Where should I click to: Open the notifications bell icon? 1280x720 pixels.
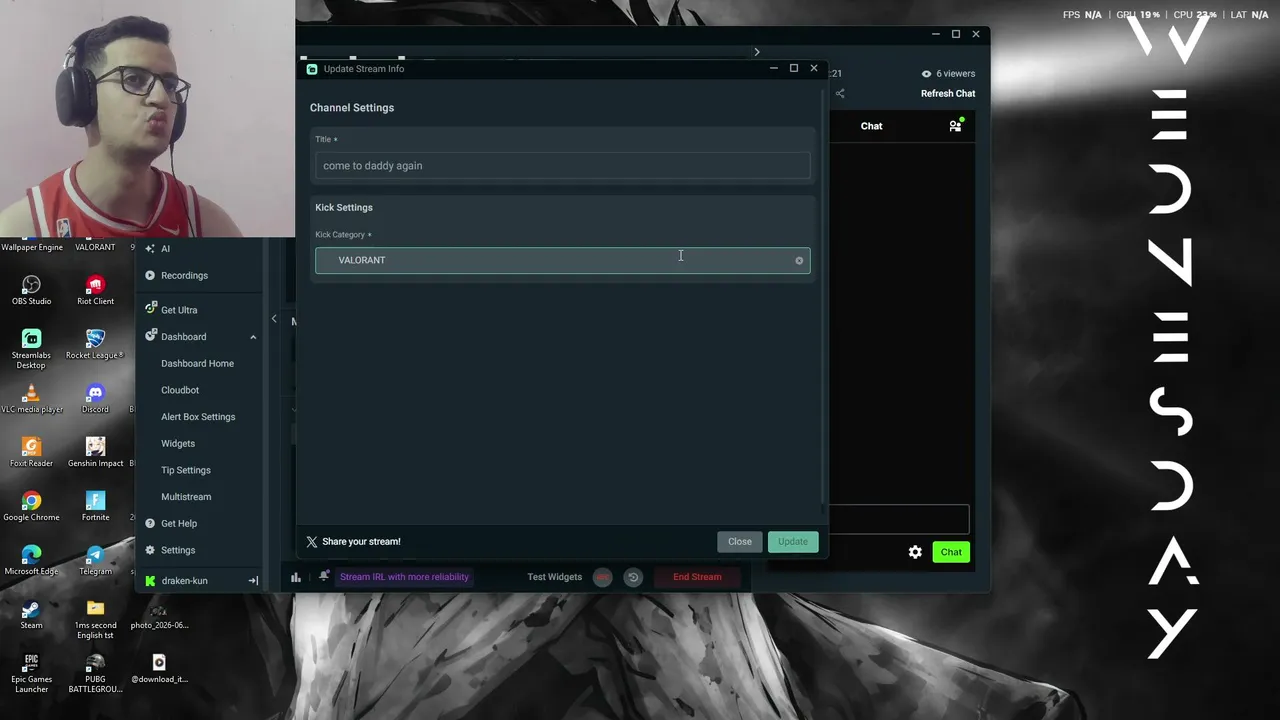324,576
